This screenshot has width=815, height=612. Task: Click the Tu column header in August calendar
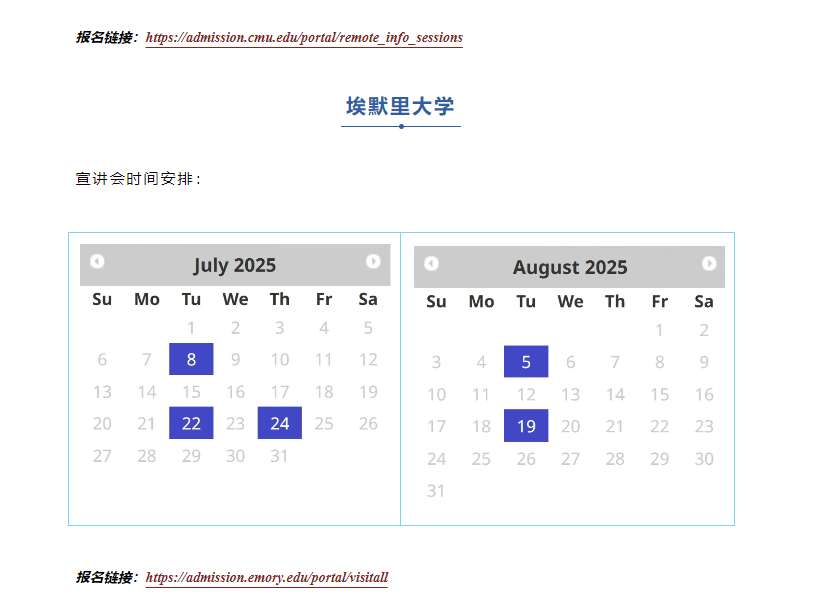(526, 302)
